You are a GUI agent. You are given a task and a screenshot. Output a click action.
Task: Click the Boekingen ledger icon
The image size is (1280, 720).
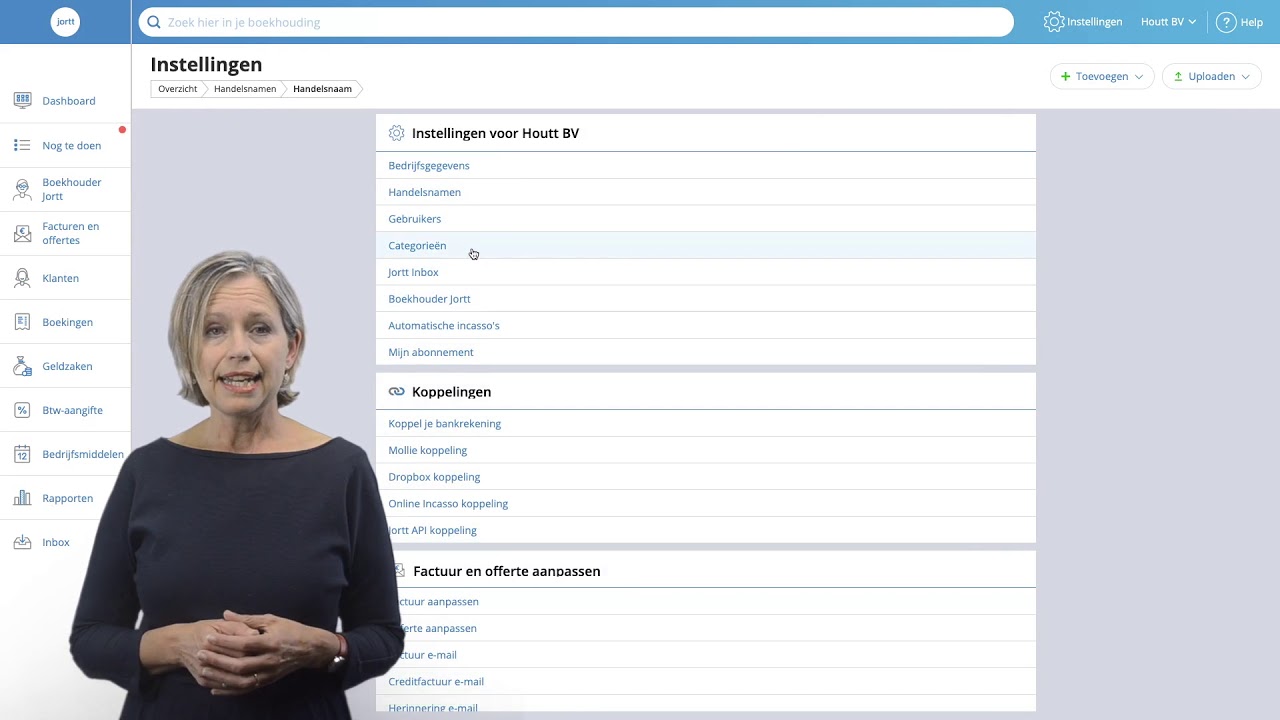click(x=22, y=322)
